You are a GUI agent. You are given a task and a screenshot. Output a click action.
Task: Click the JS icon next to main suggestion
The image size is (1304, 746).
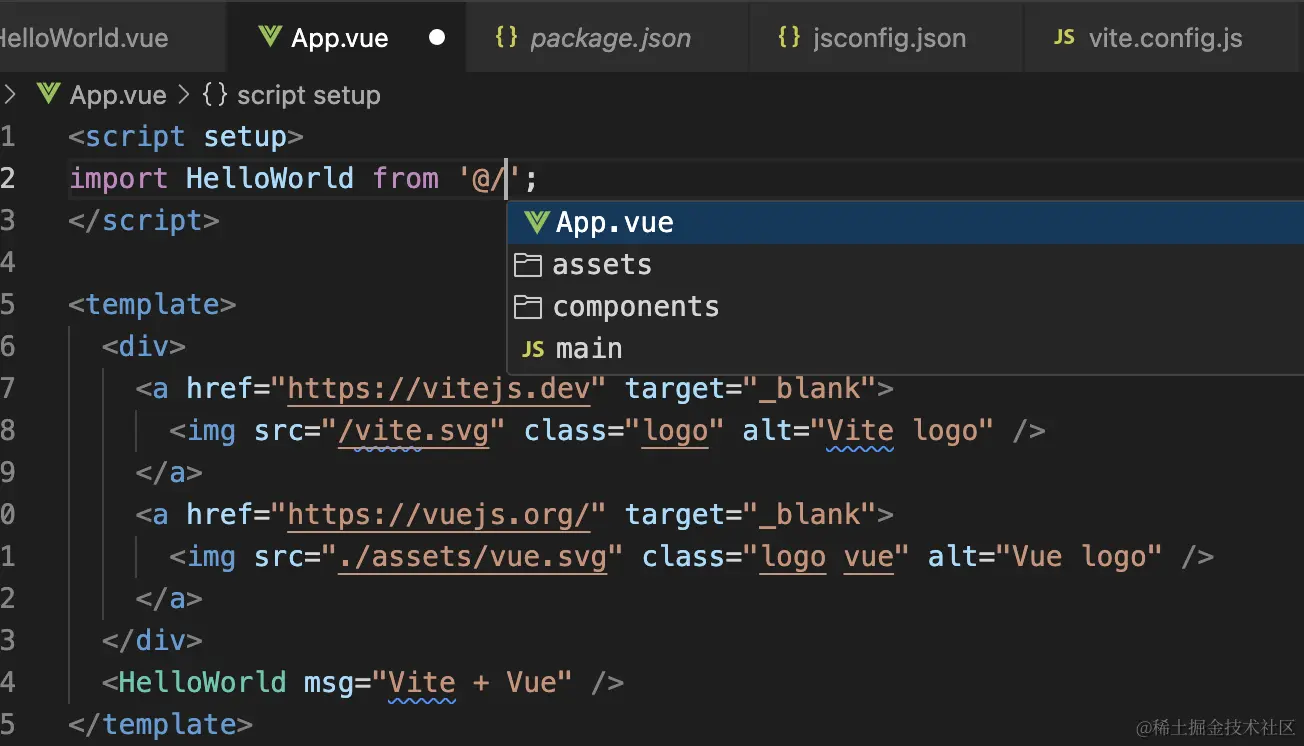tap(533, 349)
